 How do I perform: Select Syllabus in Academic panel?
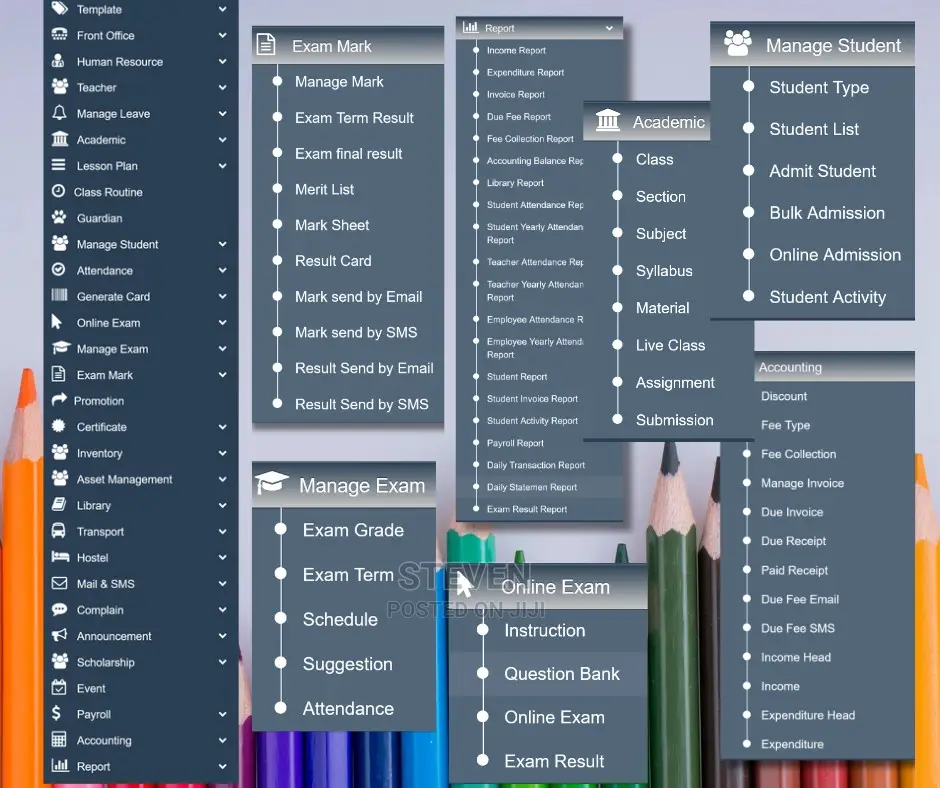tap(664, 271)
